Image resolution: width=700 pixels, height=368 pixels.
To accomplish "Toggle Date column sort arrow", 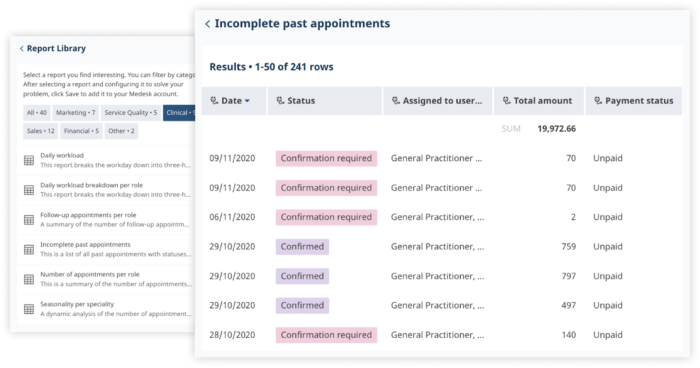I will [247, 101].
